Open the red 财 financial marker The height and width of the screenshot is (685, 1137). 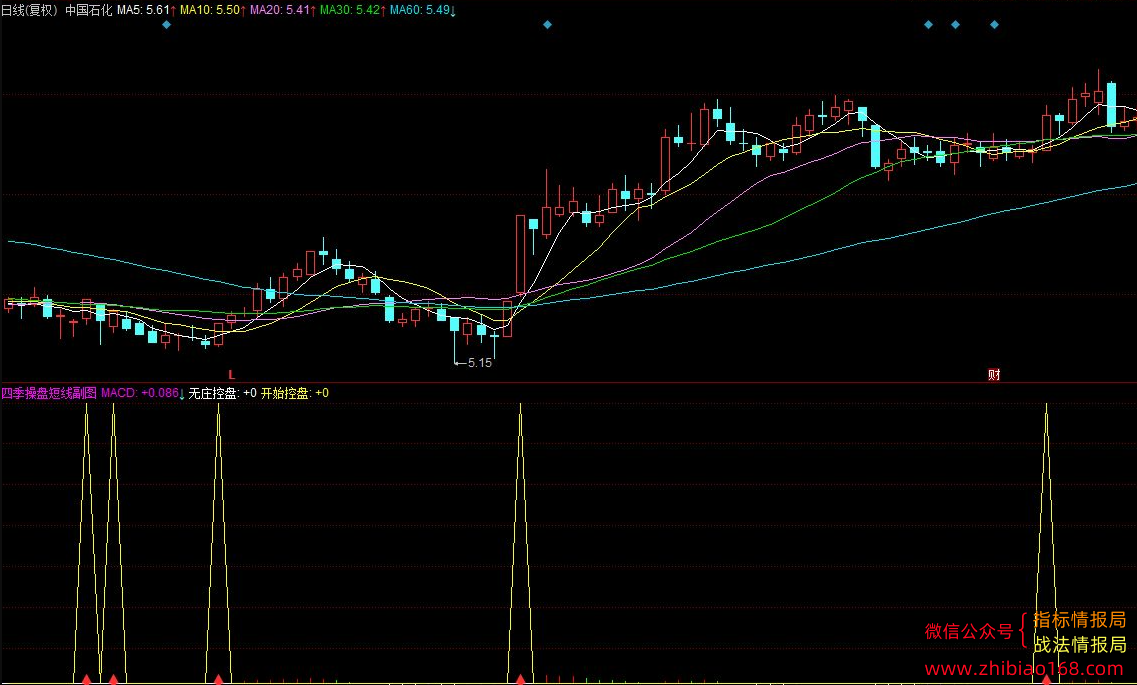[994, 375]
